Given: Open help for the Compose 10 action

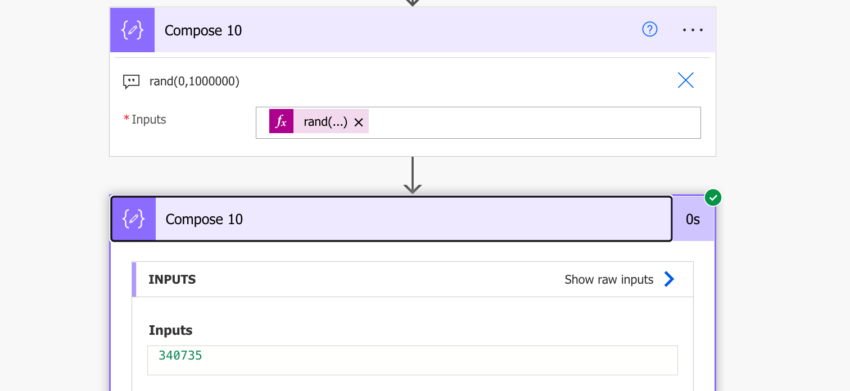Looking at the screenshot, I should (649, 29).
